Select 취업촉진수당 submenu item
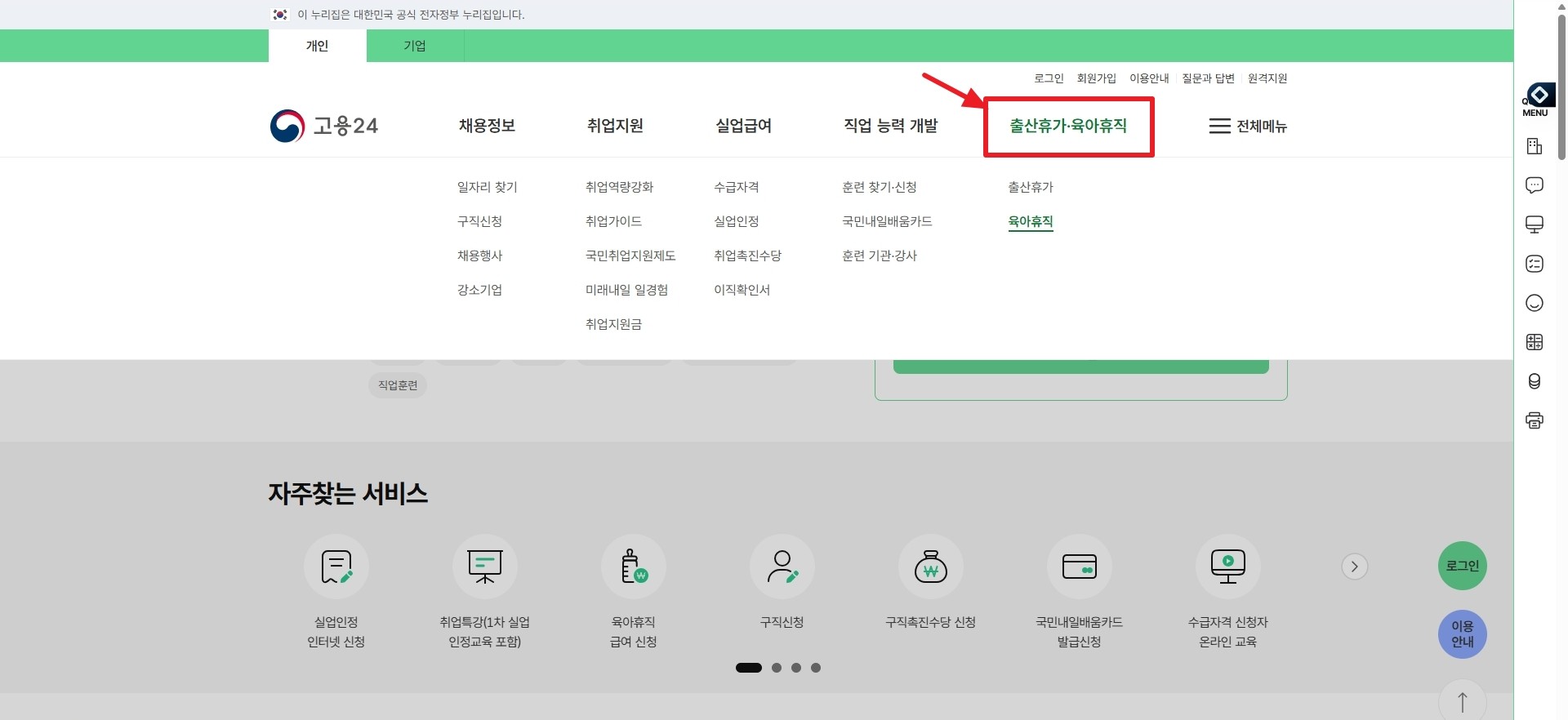Screen dimensions: 1568x720 tap(747, 256)
